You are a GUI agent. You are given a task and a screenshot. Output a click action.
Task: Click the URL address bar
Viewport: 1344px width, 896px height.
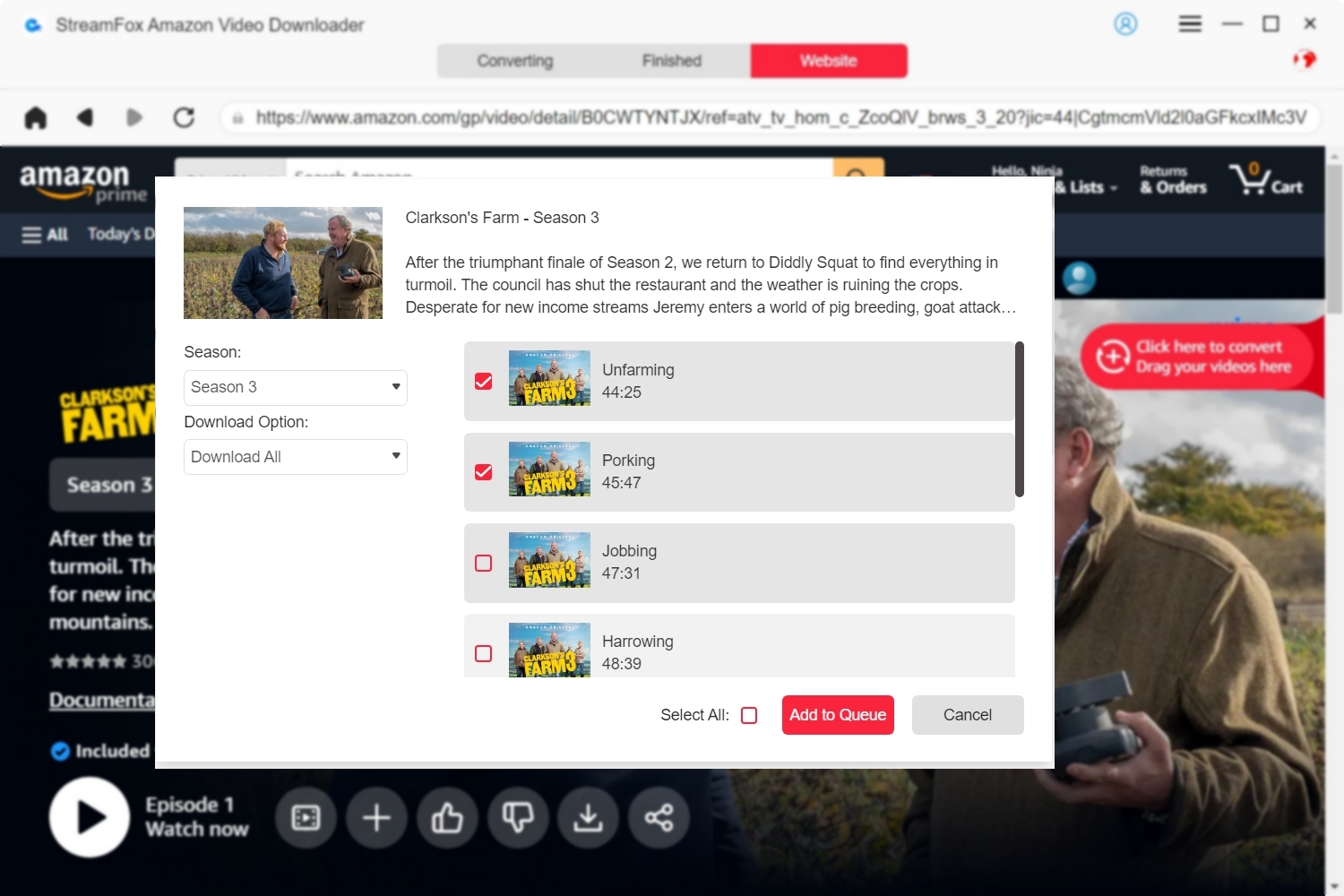pos(771,117)
